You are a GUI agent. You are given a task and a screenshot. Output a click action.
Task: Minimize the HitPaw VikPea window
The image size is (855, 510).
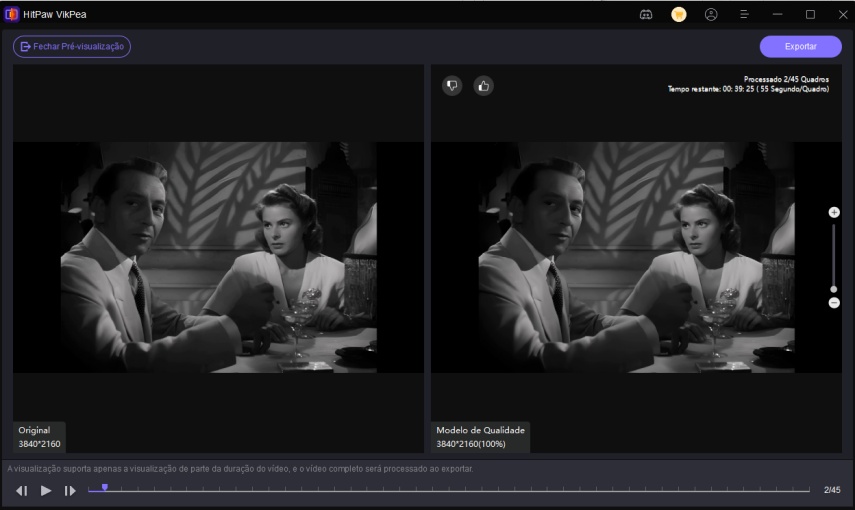coord(778,14)
